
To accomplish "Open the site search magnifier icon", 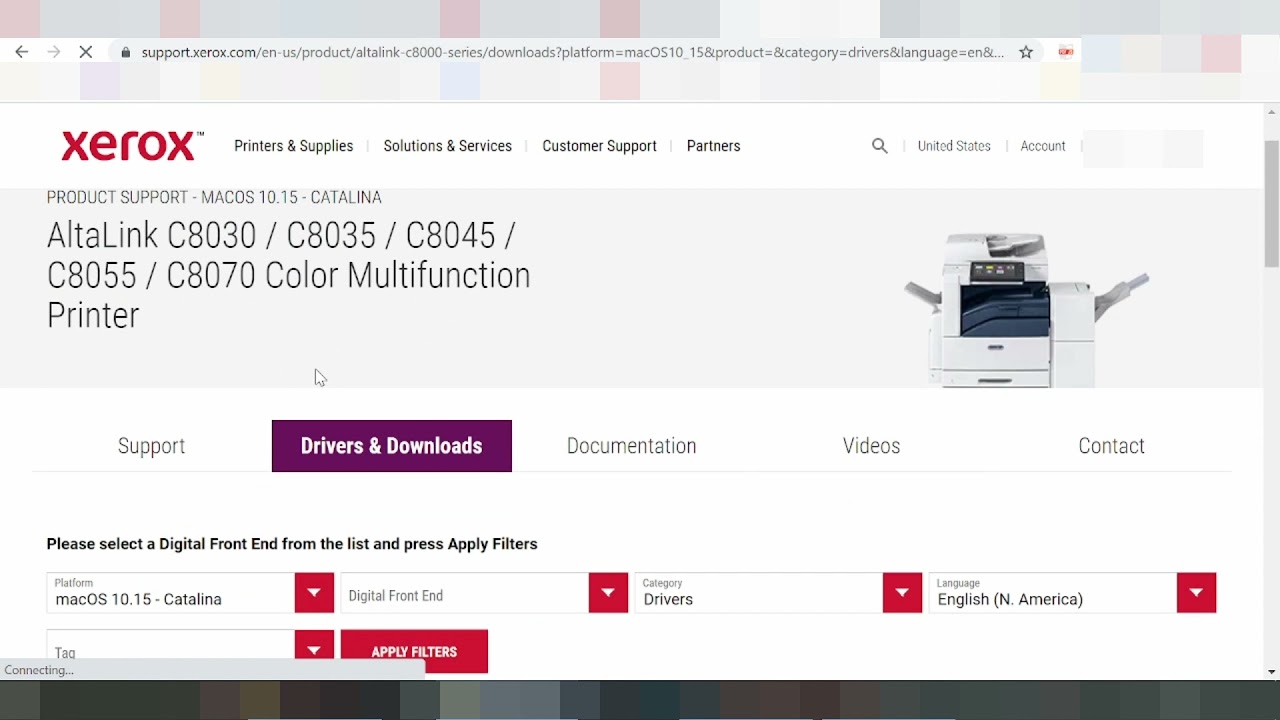I will tap(880, 146).
